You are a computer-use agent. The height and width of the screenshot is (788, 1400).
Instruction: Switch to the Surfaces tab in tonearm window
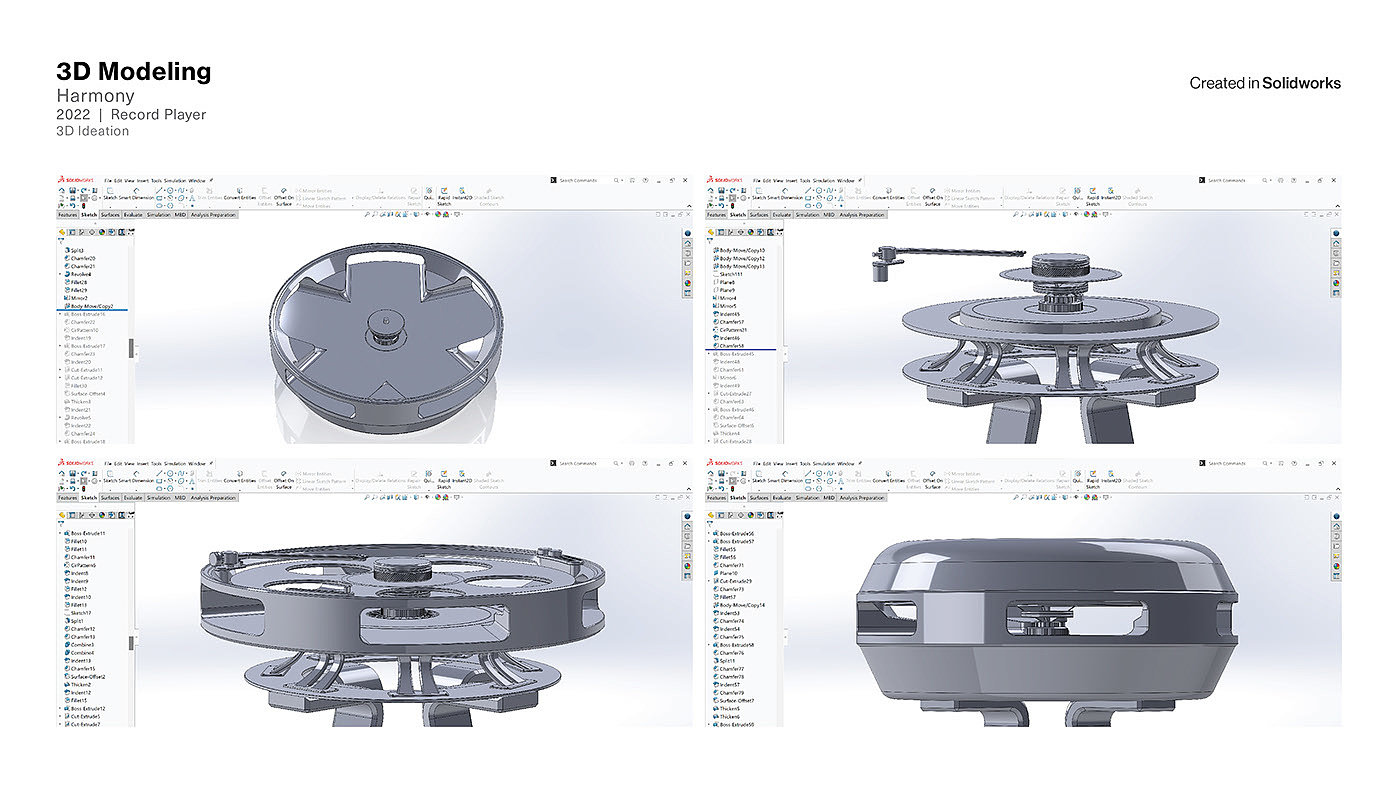pos(759,215)
